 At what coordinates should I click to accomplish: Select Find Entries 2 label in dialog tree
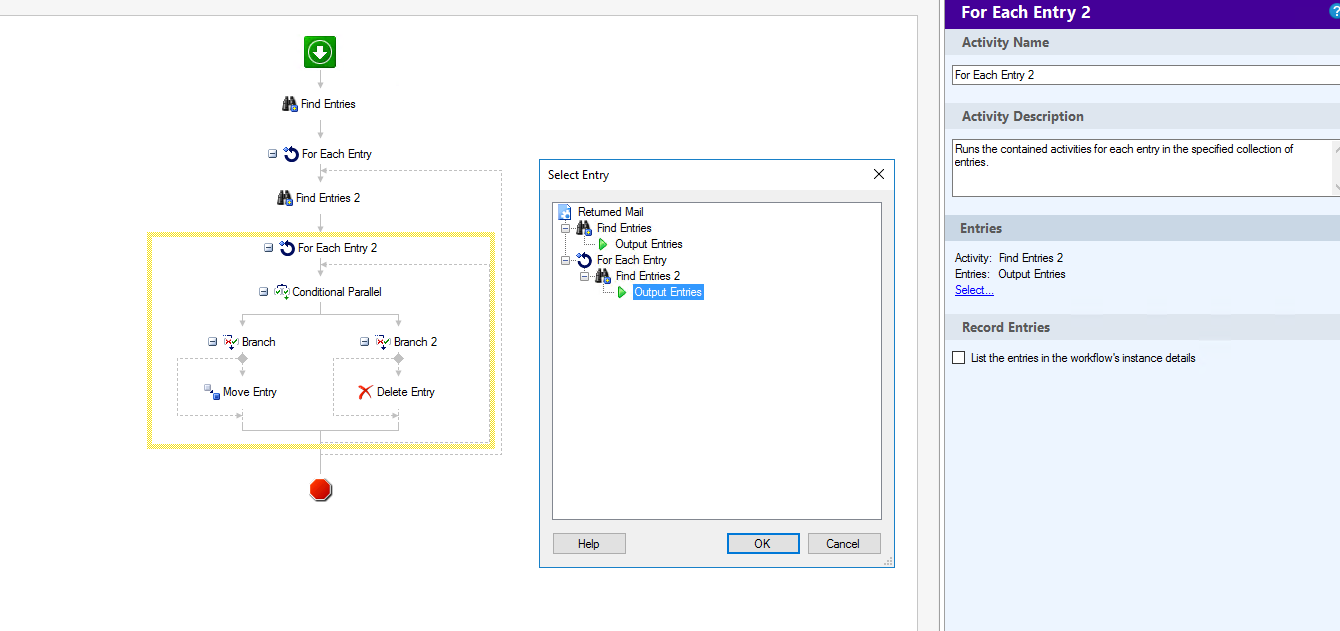648,276
